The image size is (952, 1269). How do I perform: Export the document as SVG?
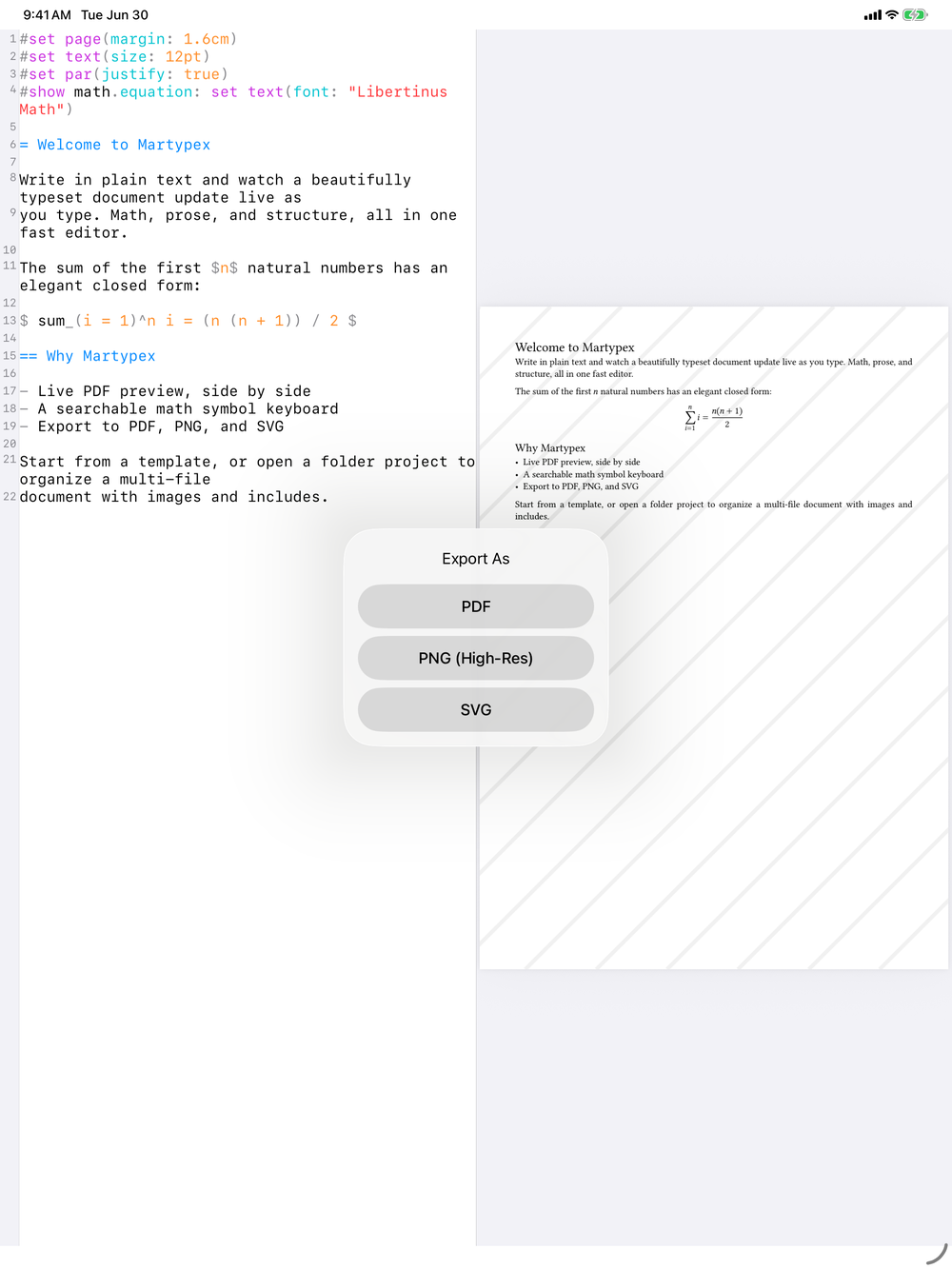coord(476,709)
